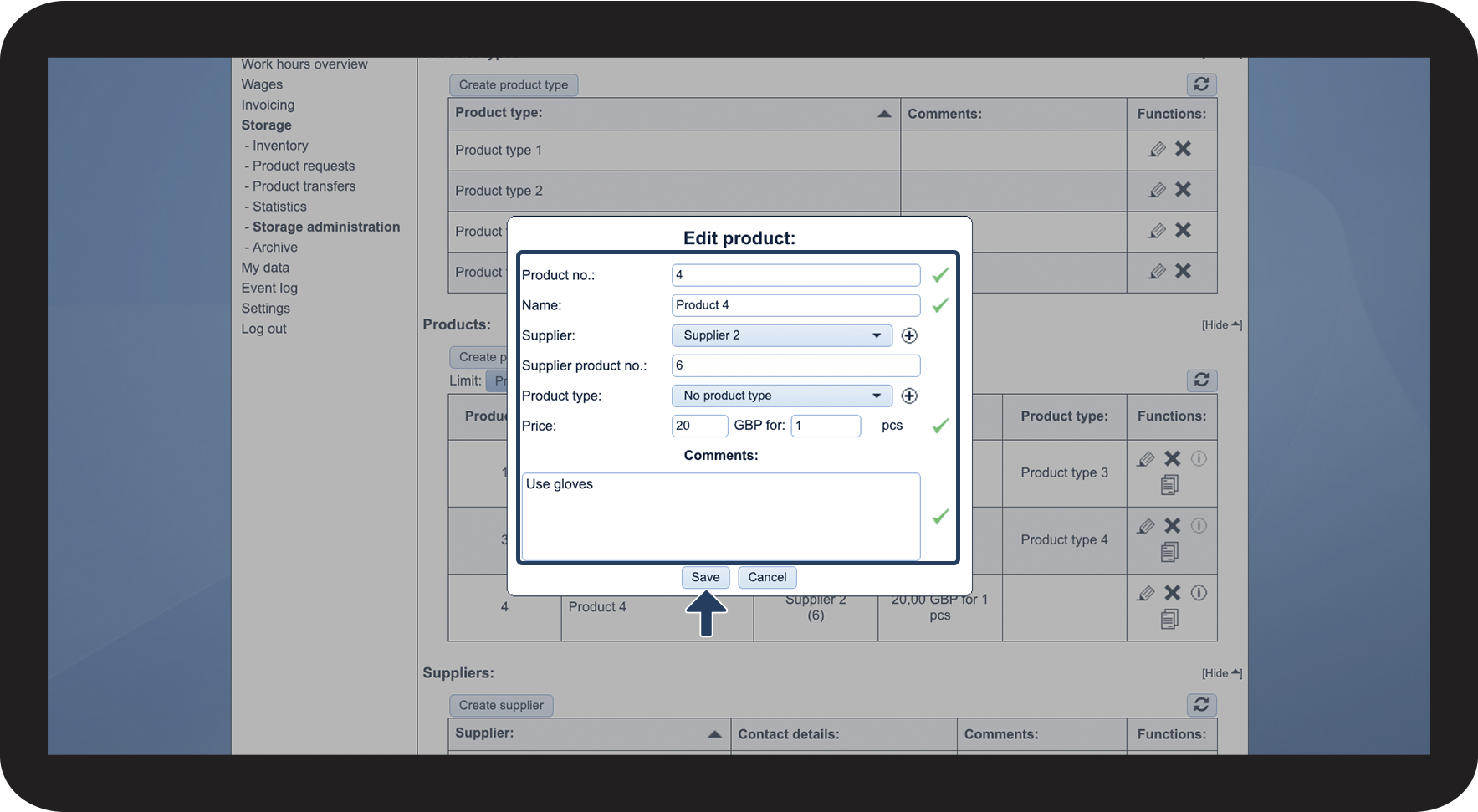Show info for Product type 4 row product
Viewport: 1478px width, 812px height.
1199,525
